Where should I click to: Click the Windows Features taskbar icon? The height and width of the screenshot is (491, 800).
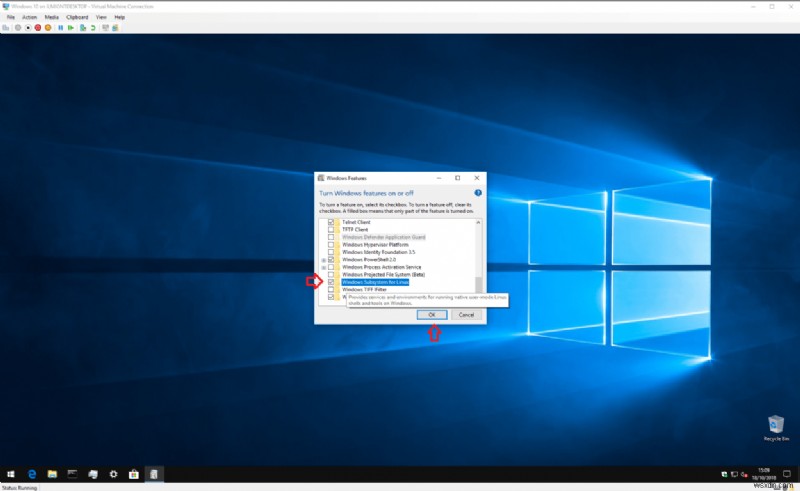click(154, 474)
